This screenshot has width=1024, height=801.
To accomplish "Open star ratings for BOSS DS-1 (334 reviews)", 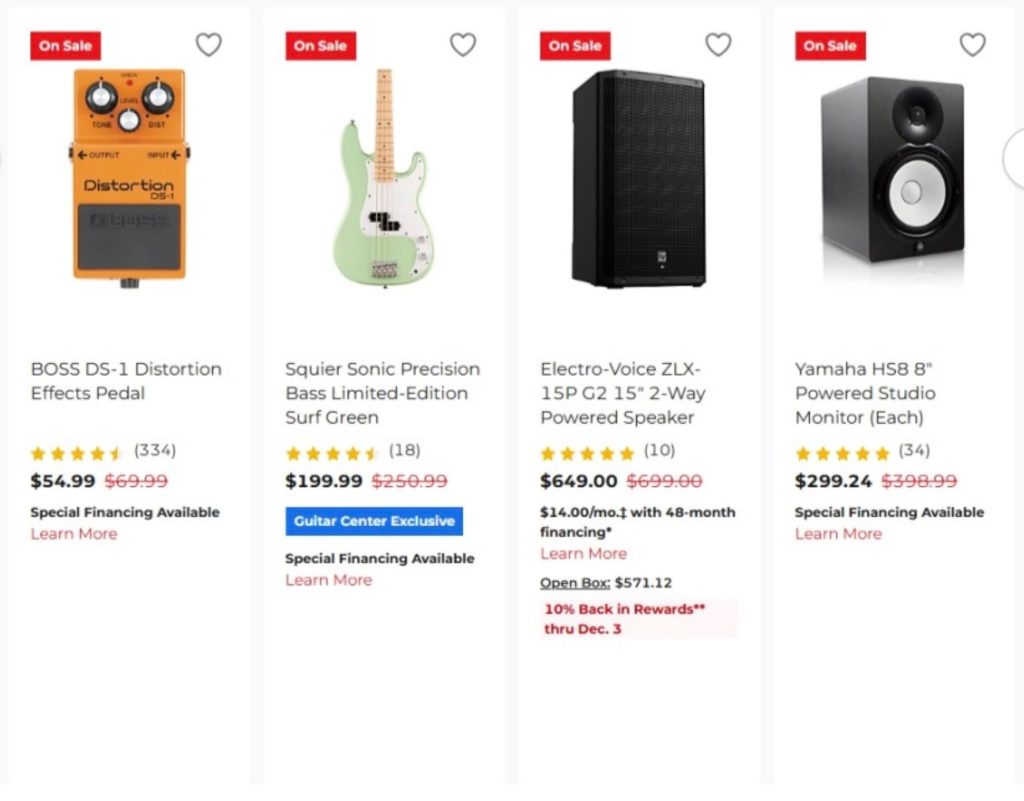I will click(x=78, y=453).
